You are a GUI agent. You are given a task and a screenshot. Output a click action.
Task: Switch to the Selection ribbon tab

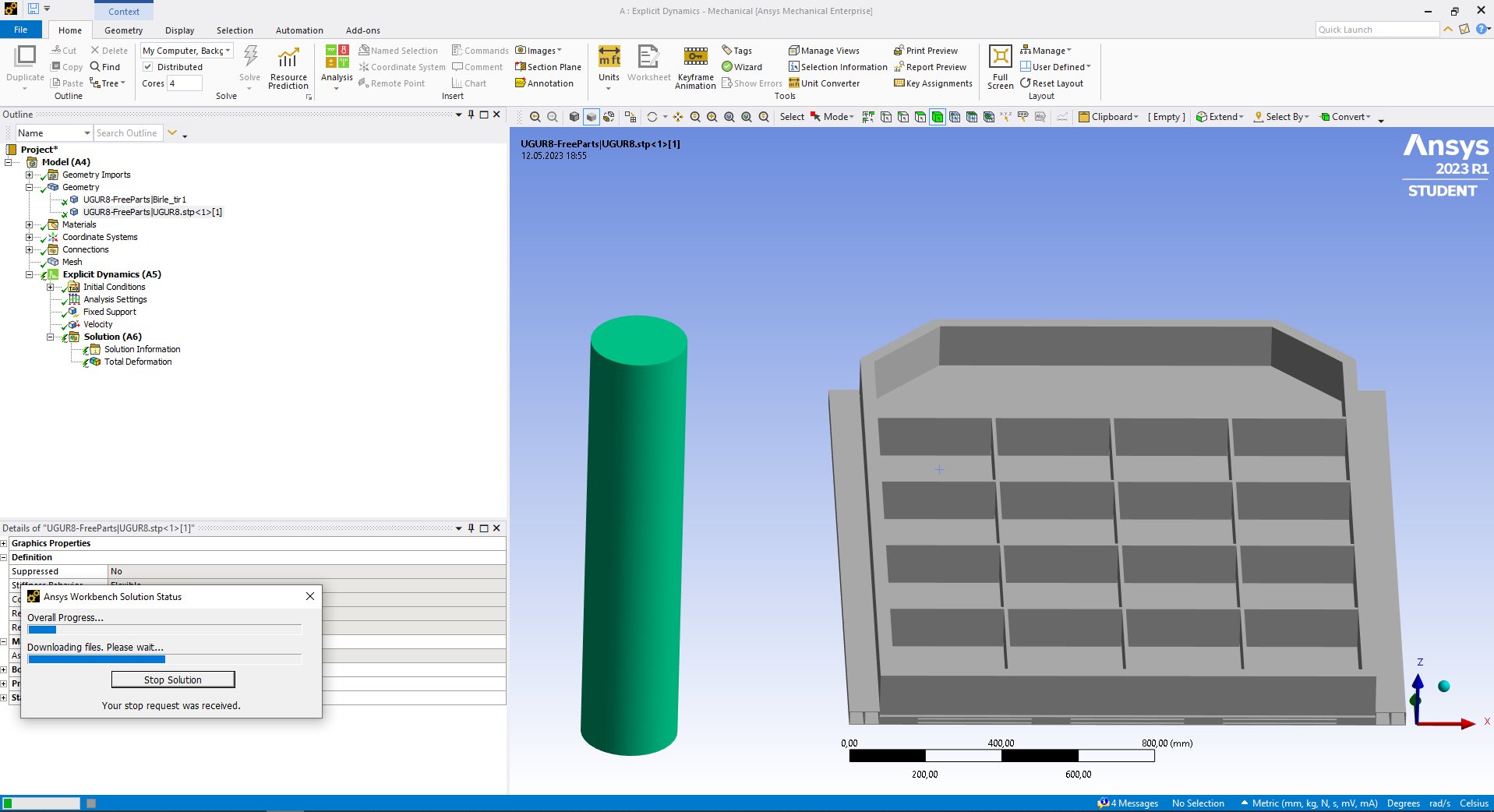pos(235,30)
